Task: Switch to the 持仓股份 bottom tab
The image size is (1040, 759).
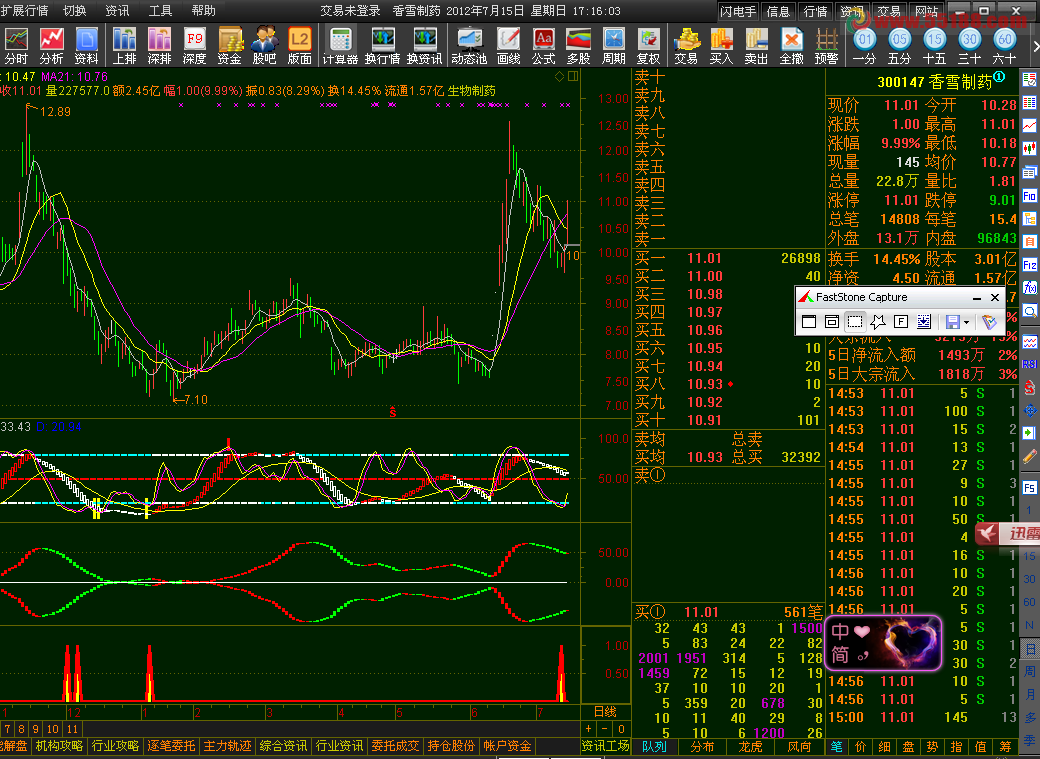Action: coord(451,746)
